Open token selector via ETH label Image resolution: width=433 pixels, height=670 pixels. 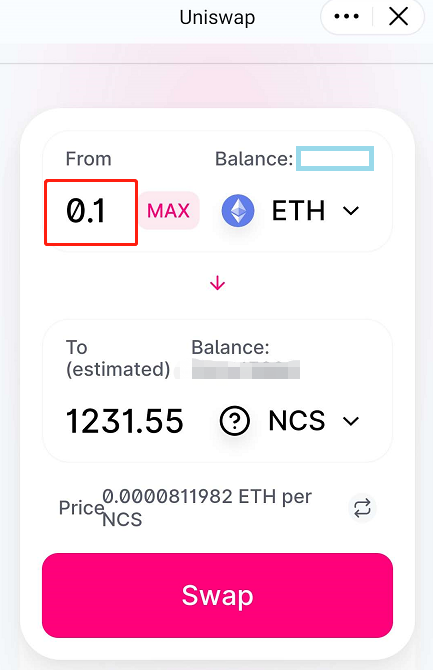click(x=298, y=211)
